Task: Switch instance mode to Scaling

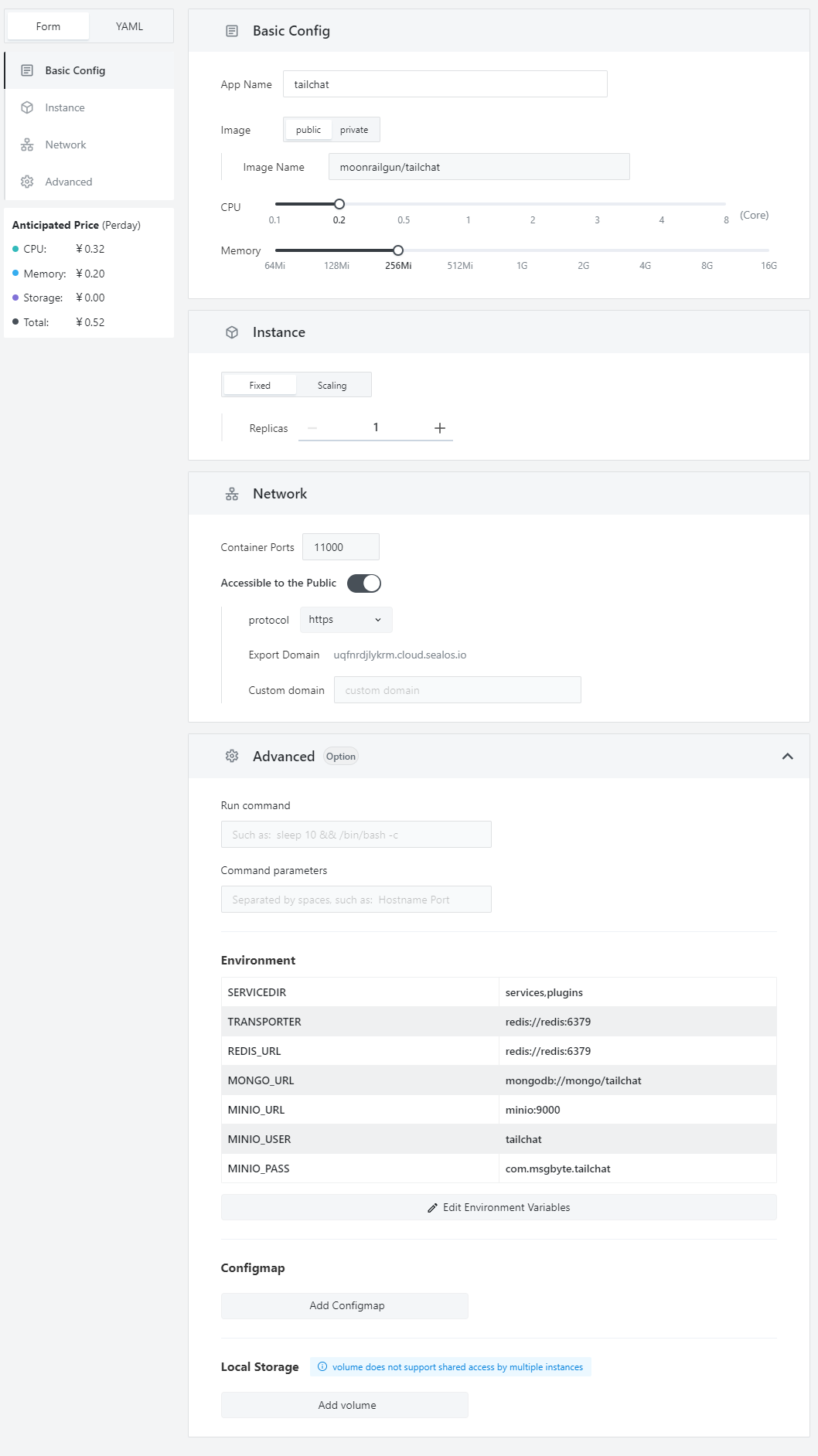Action: point(332,386)
